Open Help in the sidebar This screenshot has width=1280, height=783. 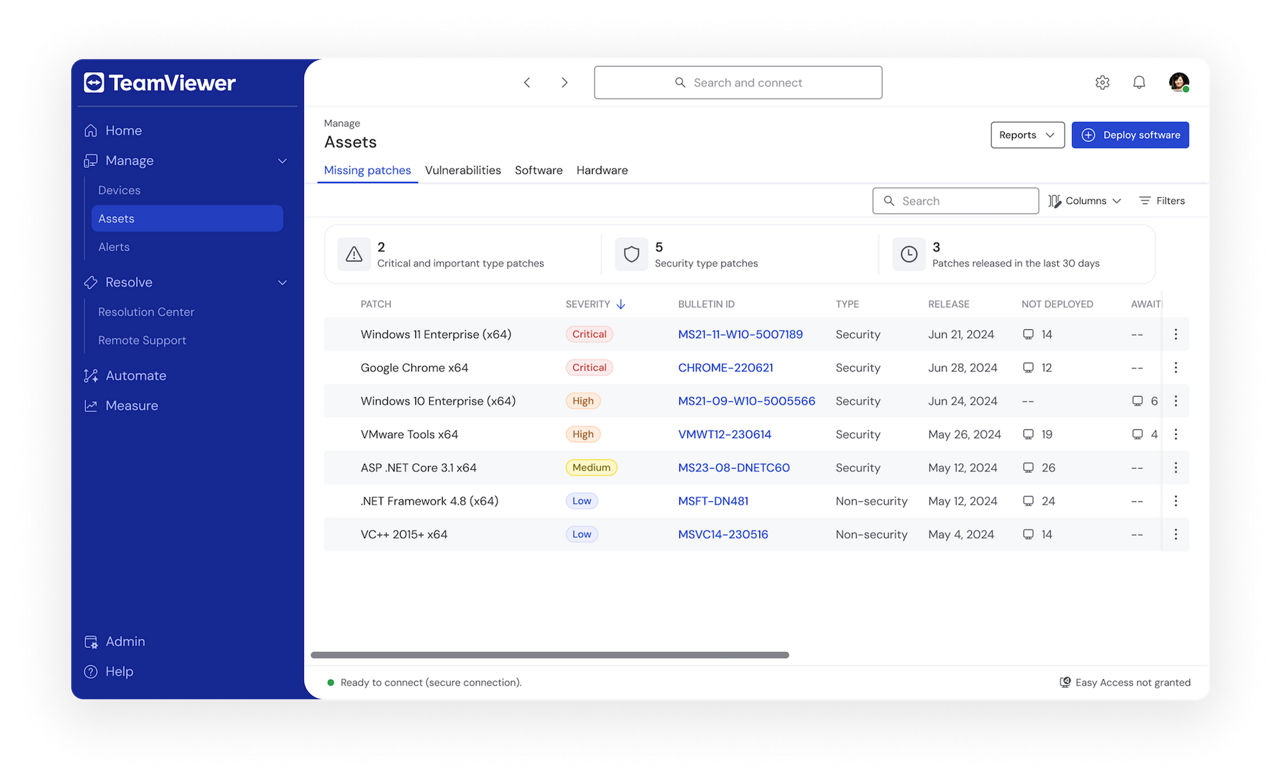pos(108,672)
